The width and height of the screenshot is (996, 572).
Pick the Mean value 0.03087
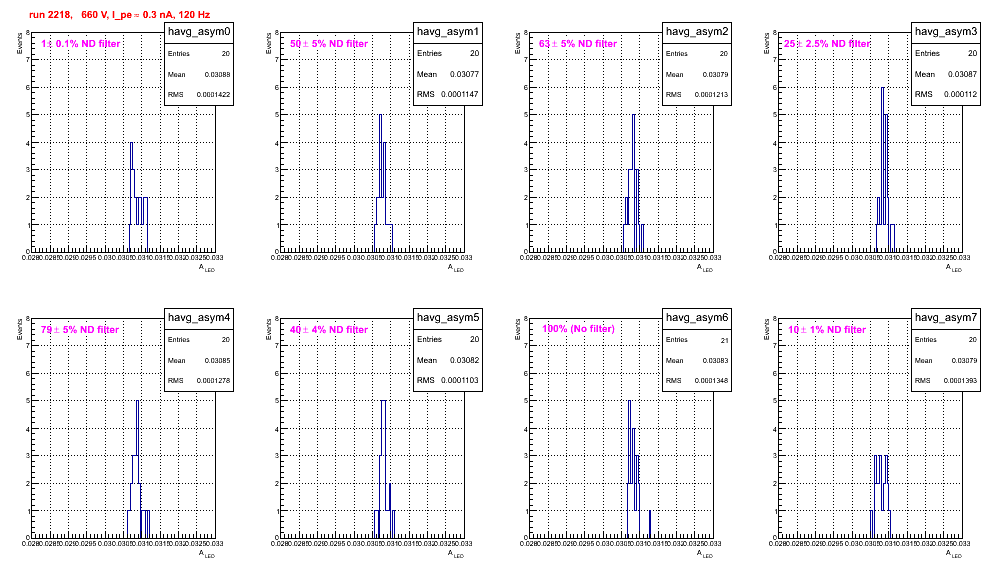click(962, 74)
